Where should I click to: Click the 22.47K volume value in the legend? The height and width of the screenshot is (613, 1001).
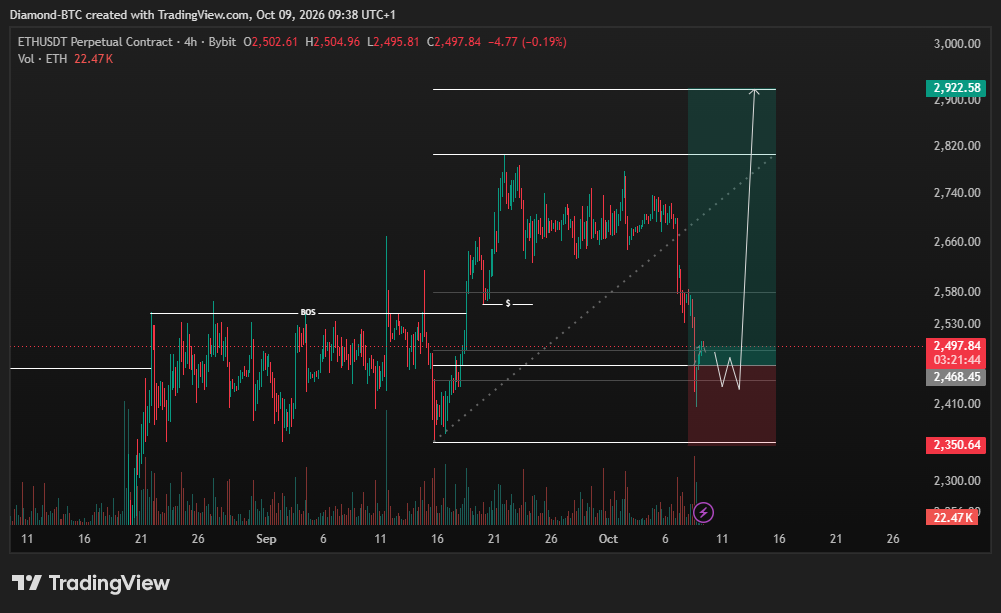coord(94,59)
